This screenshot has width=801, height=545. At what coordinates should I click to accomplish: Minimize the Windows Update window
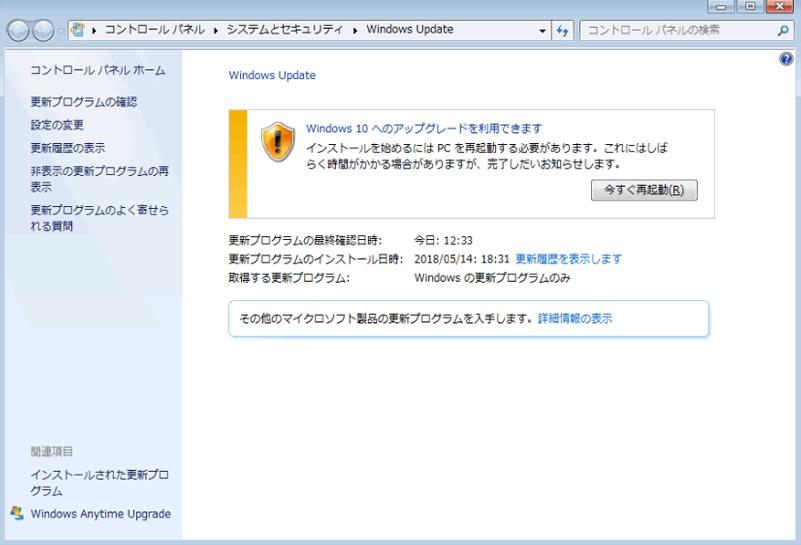coord(721,7)
